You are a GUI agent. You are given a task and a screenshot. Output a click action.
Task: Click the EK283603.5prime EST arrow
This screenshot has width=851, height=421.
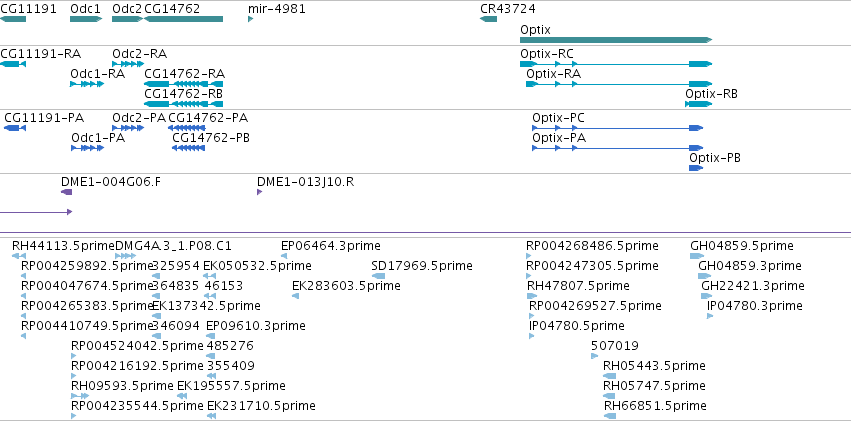click(x=295, y=296)
